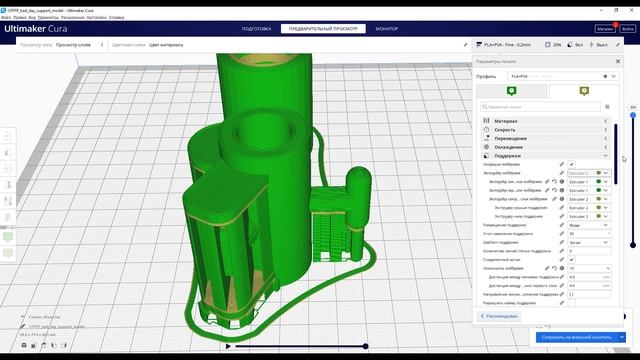Click the pencil icon in the view bar
640x360 pixels.
click(x=465, y=44)
